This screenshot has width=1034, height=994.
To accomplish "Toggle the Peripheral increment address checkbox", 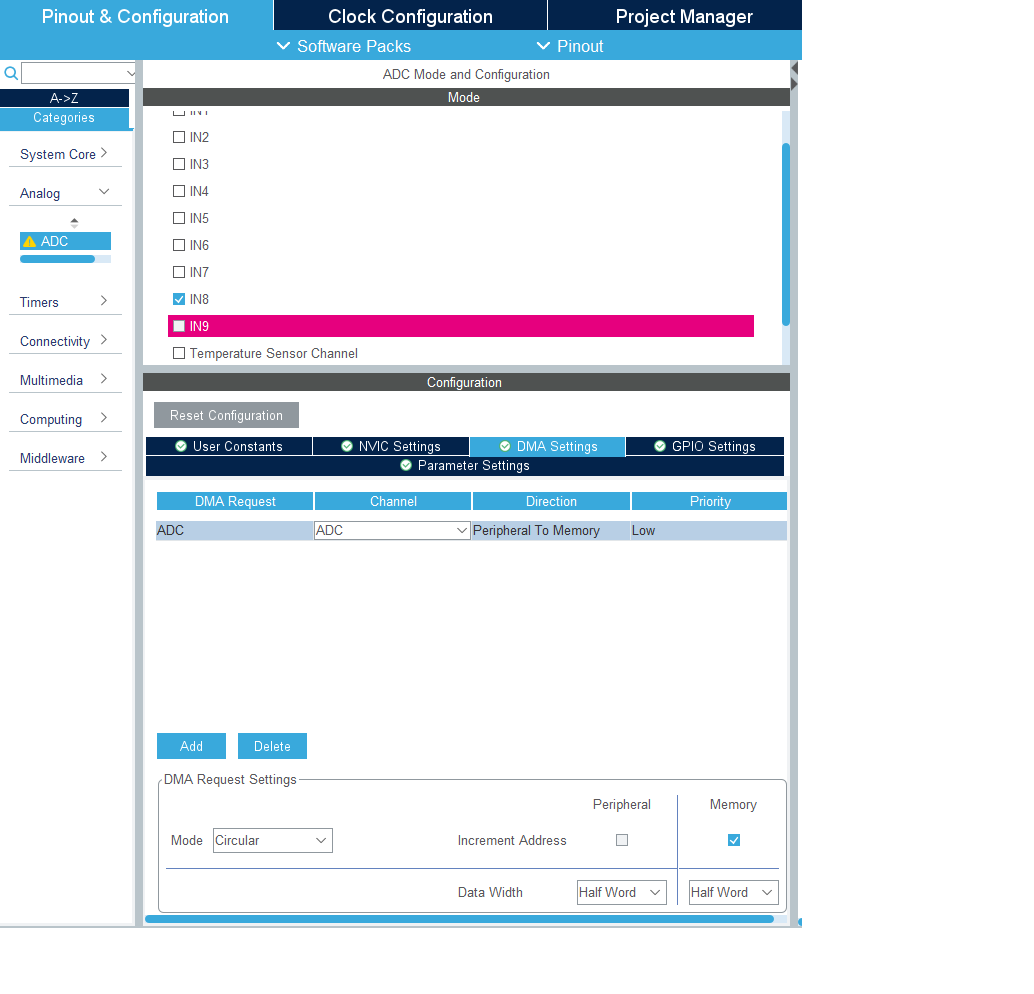I will point(622,840).
